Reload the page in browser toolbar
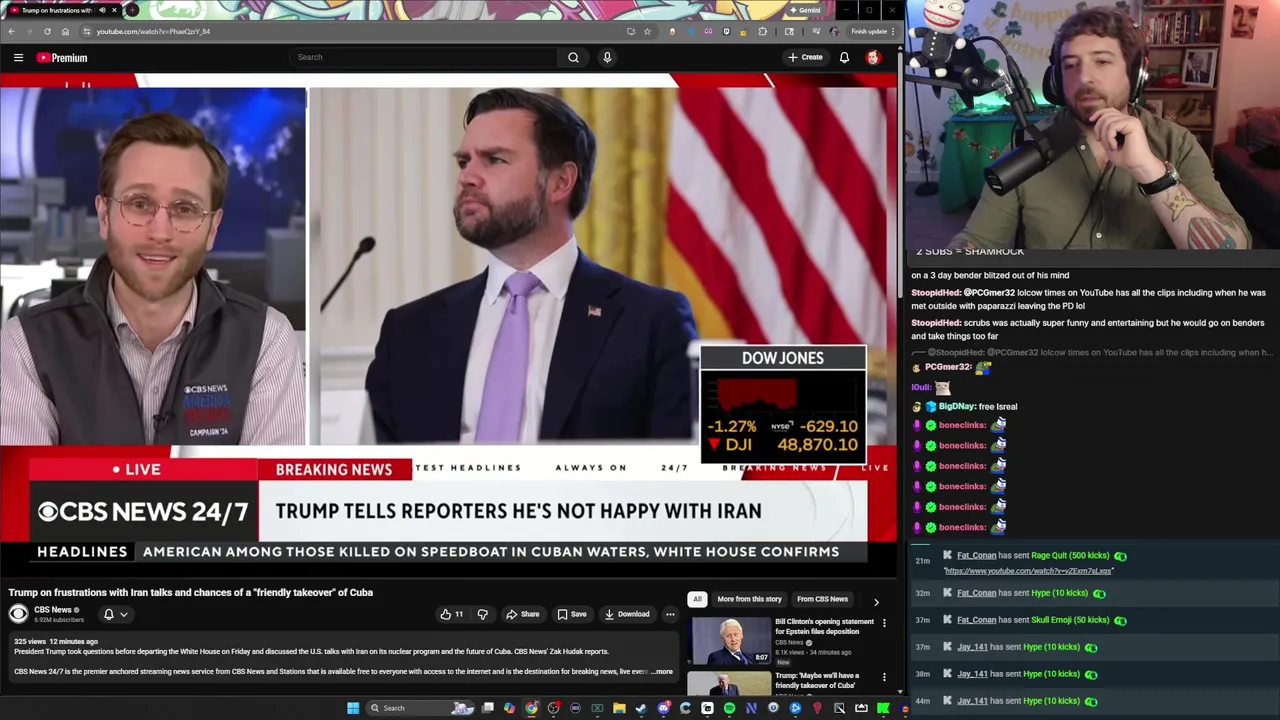Screen dimensions: 1280x720 48,31
